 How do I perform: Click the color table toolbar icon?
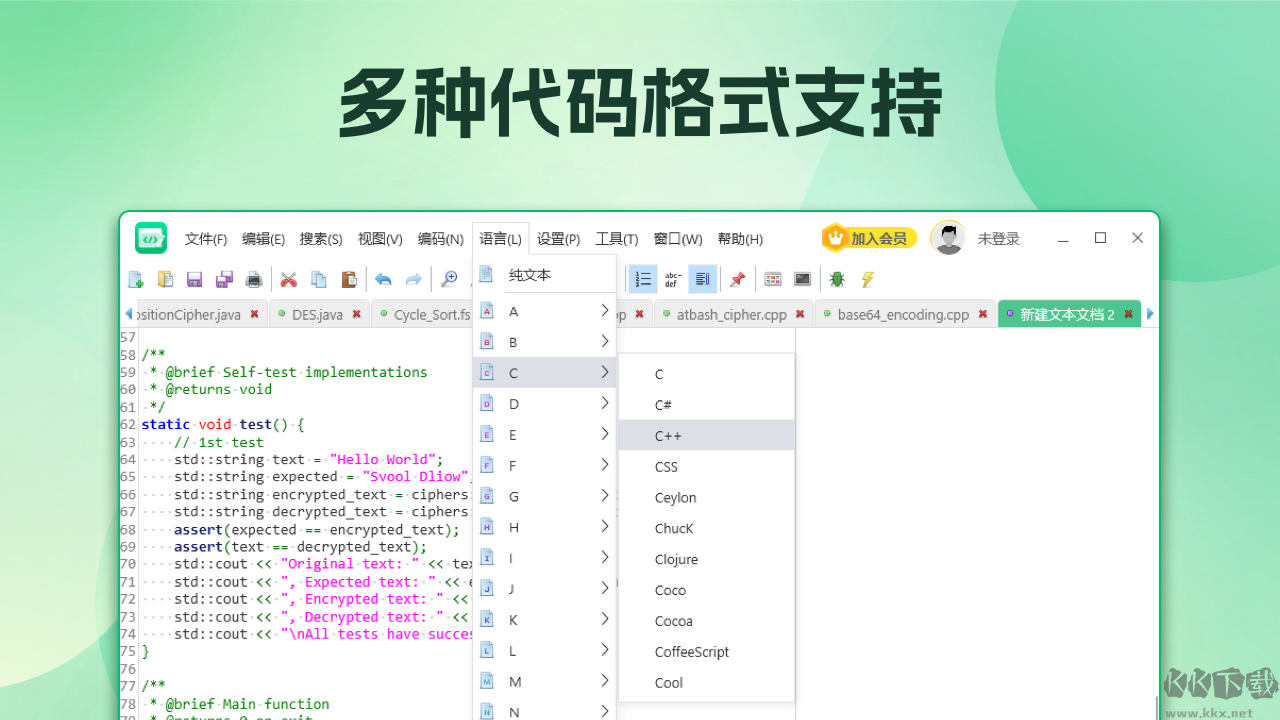[x=773, y=279]
